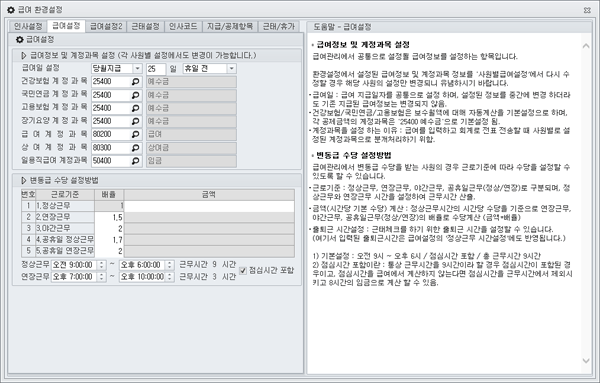Adjust 정상근무 end time 오후 6:00:00 spinner
Image resolution: width=600 pixels, height=383 pixels.
tap(170, 265)
